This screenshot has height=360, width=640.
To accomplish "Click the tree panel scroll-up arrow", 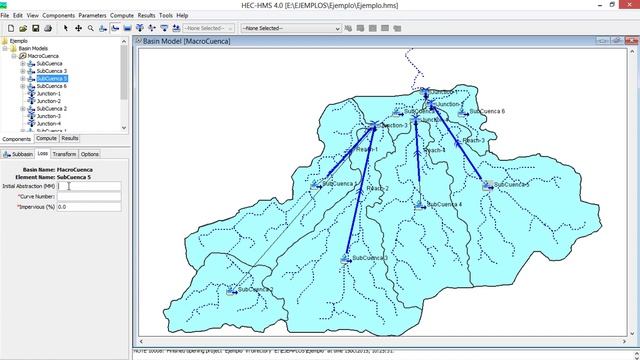I will coord(124,41).
